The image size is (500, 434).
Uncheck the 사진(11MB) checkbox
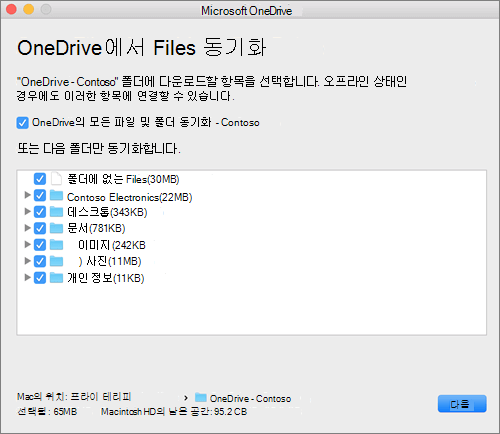point(40,261)
